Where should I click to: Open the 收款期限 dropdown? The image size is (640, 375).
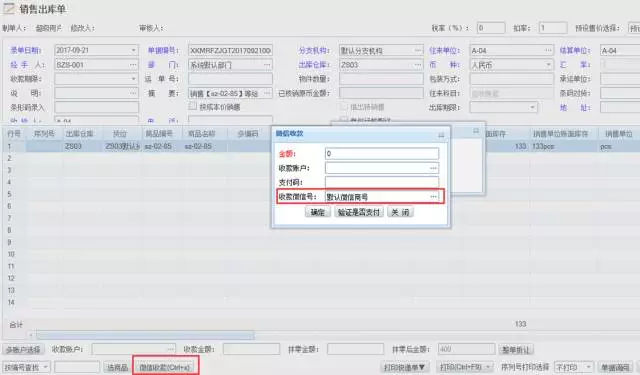coord(133,79)
